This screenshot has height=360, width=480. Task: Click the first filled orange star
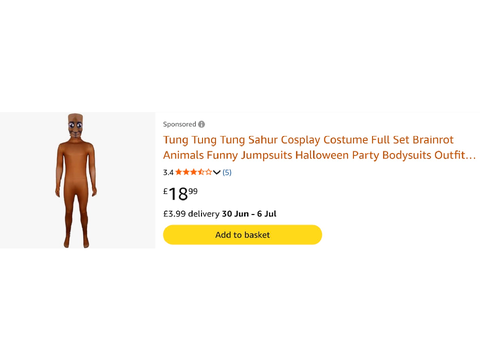pyautogui.click(x=179, y=172)
